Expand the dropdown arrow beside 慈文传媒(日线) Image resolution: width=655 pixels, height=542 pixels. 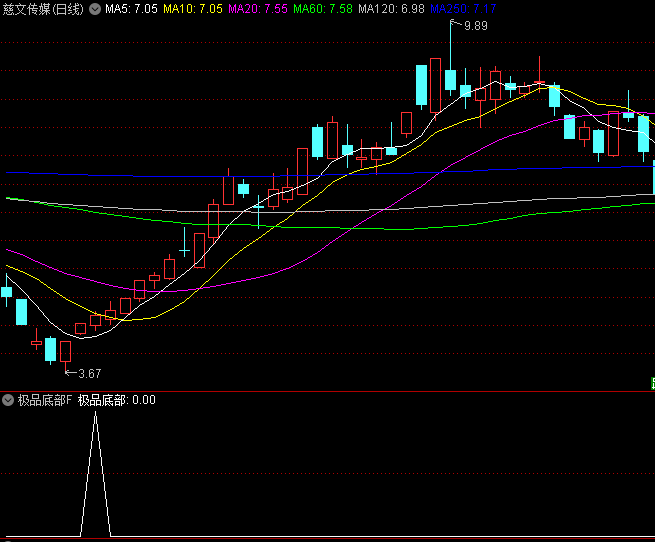click(95, 9)
